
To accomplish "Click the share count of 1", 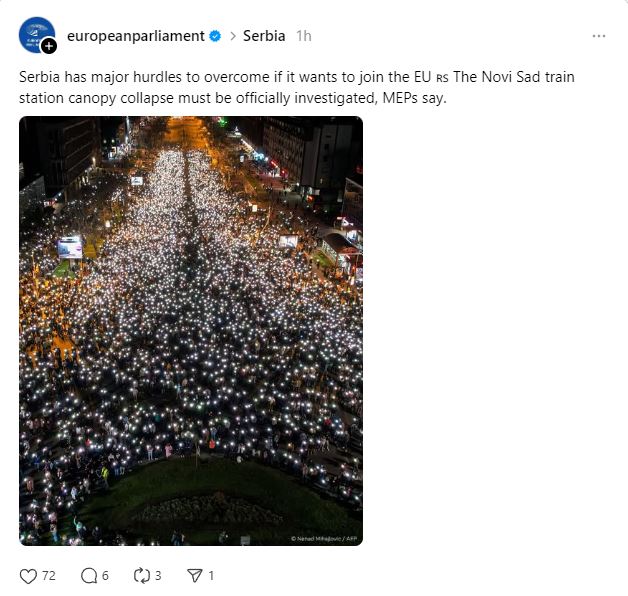I will tap(211, 576).
